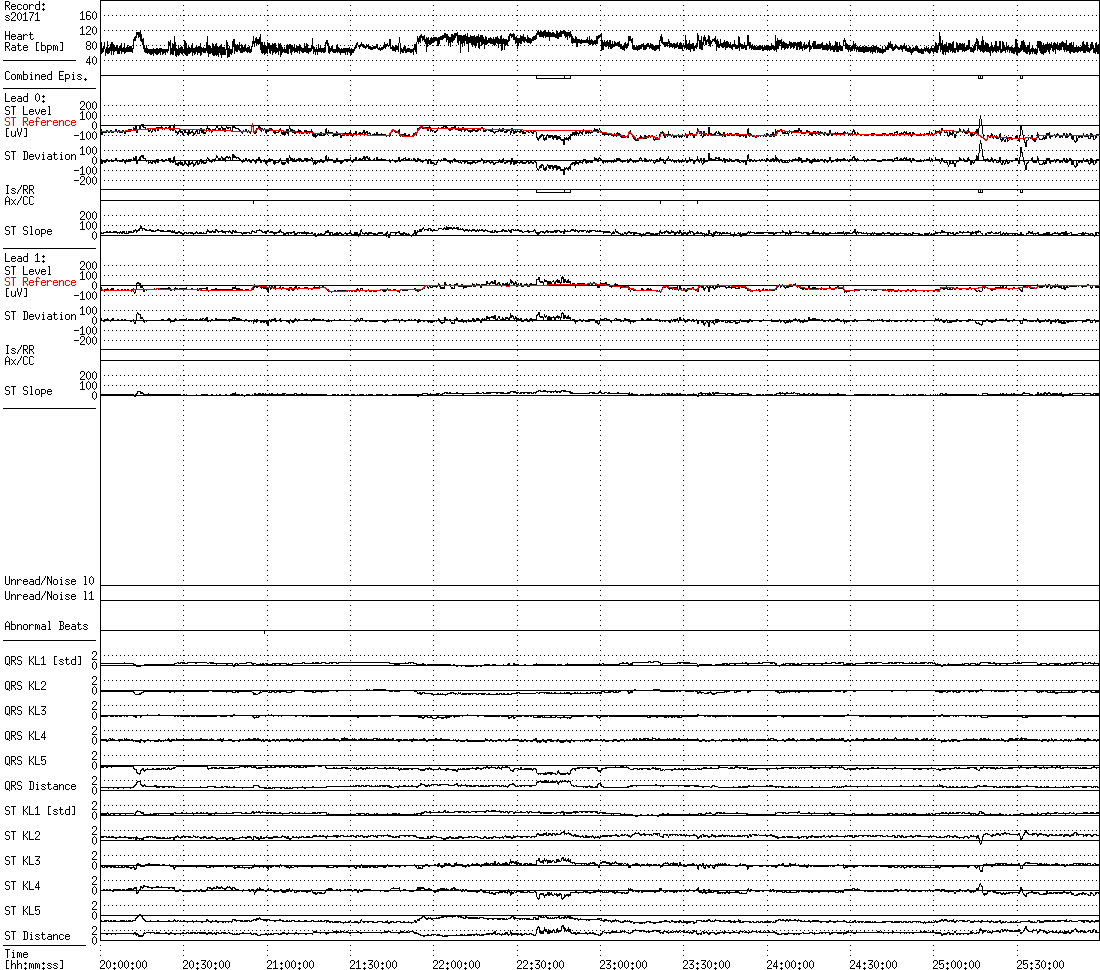The width and height of the screenshot is (1100, 970).
Task: Click the Combined Epis. row label
Action: click(46, 76)
